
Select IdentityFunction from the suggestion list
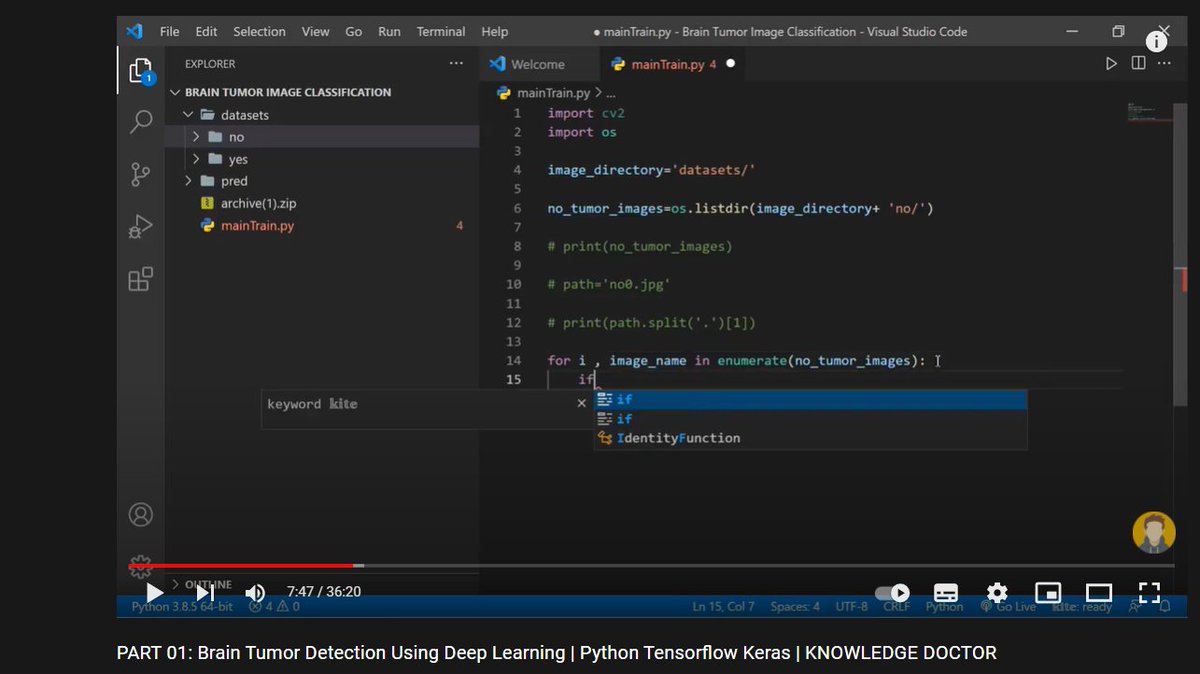680,437
